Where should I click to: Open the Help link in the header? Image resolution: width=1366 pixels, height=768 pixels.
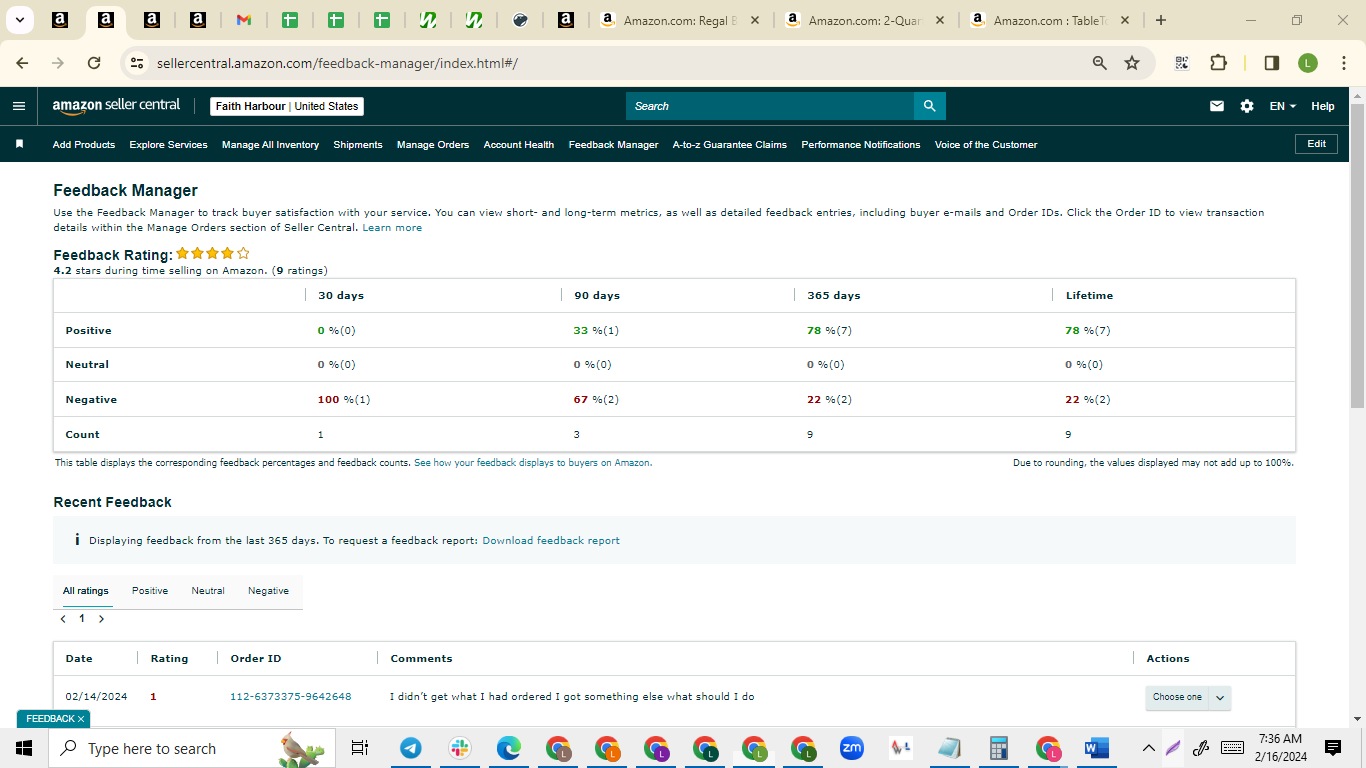coord(1323,106)
